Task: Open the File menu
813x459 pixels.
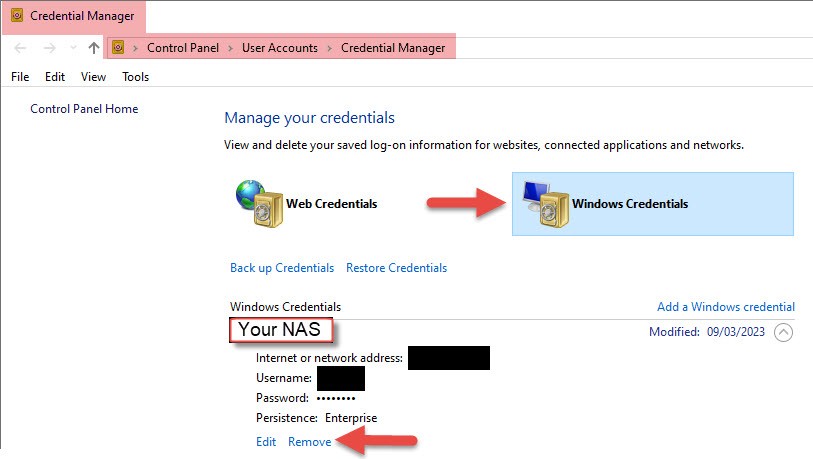Action: pyautogui.click(x=20, y=77)
